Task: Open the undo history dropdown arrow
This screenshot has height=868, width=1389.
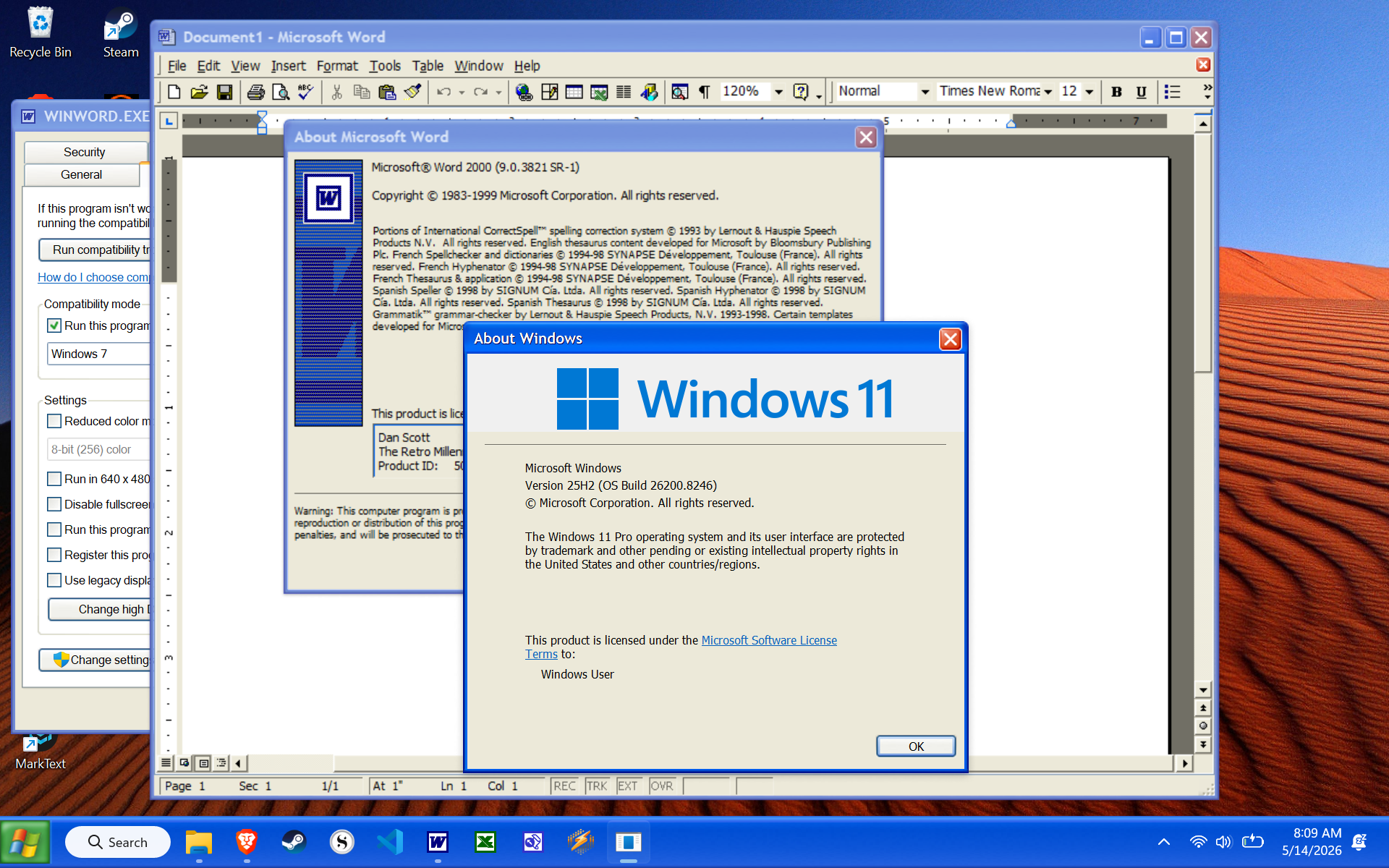Action: tap(462, 92)
